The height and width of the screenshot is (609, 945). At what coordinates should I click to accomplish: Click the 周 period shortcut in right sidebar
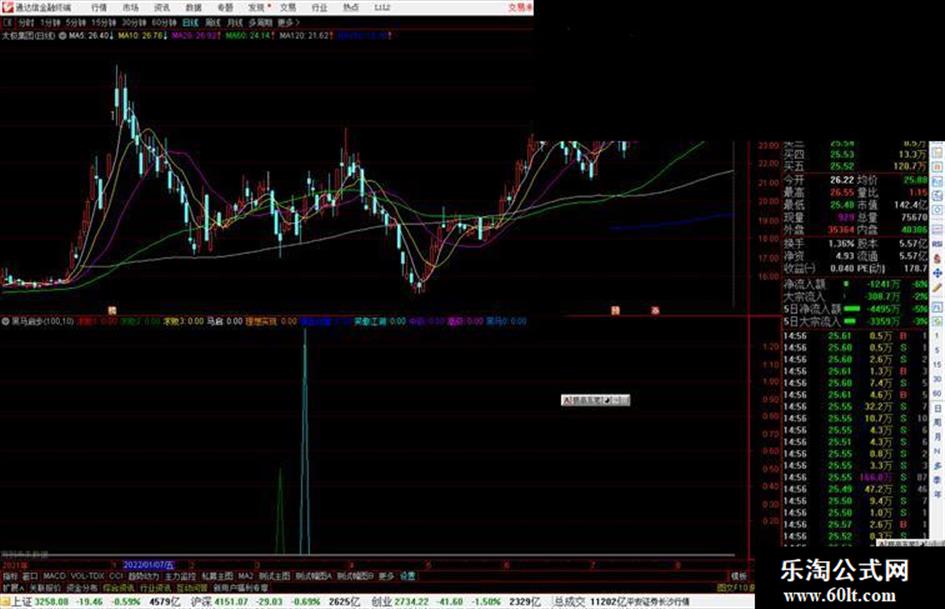(937, 423)
